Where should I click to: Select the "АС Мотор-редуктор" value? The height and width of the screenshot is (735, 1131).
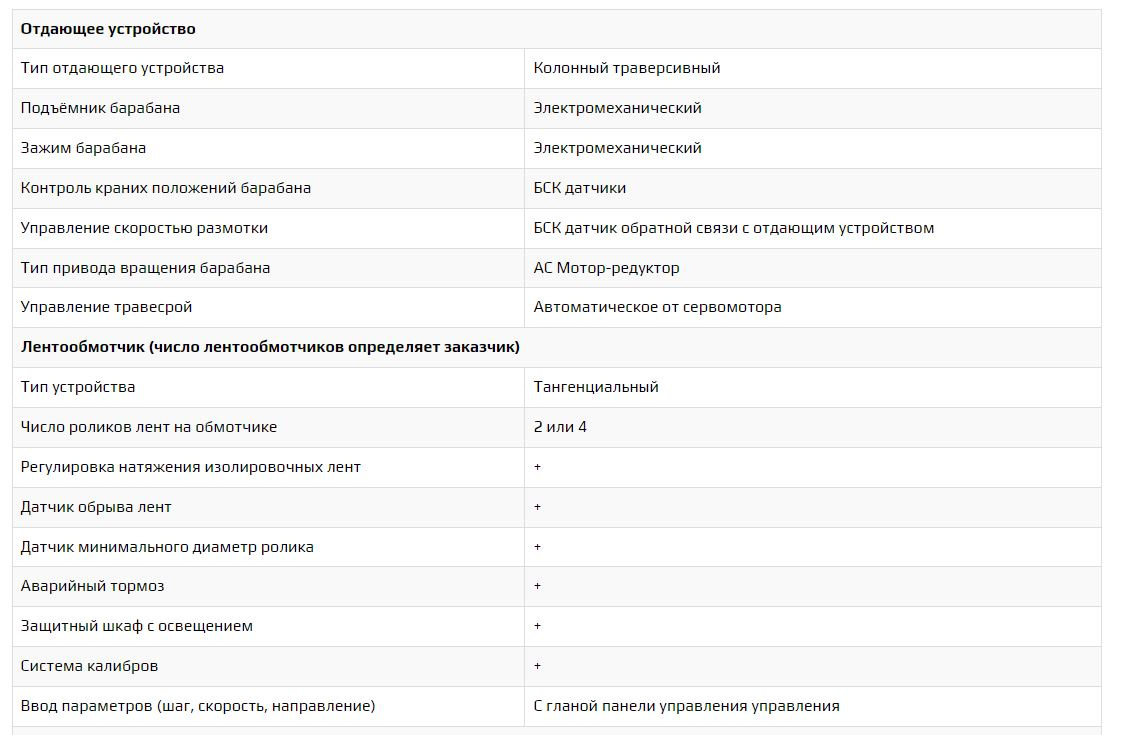[x=606, y=268]
